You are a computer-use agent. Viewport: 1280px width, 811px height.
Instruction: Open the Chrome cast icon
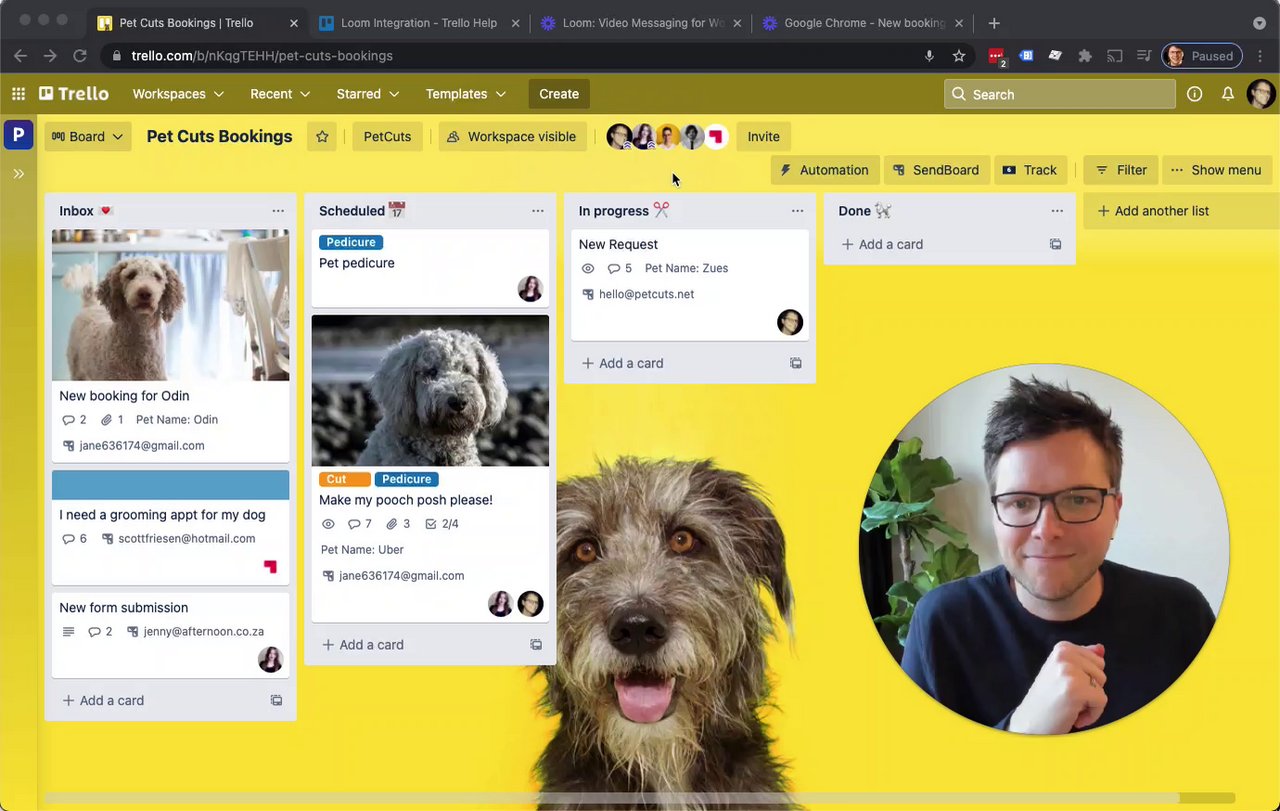tap(1115, 56)
